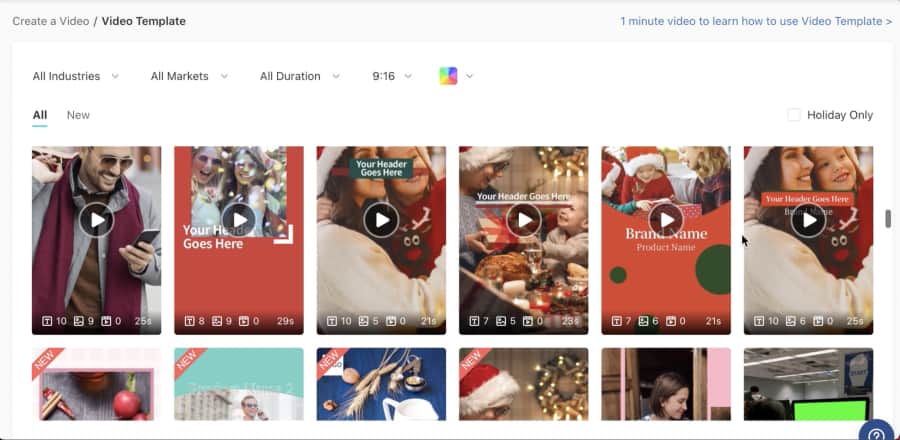Enable the Holiday Only checkbox
The width and height of the screenshot is (900, 440).
coord(794,115)
